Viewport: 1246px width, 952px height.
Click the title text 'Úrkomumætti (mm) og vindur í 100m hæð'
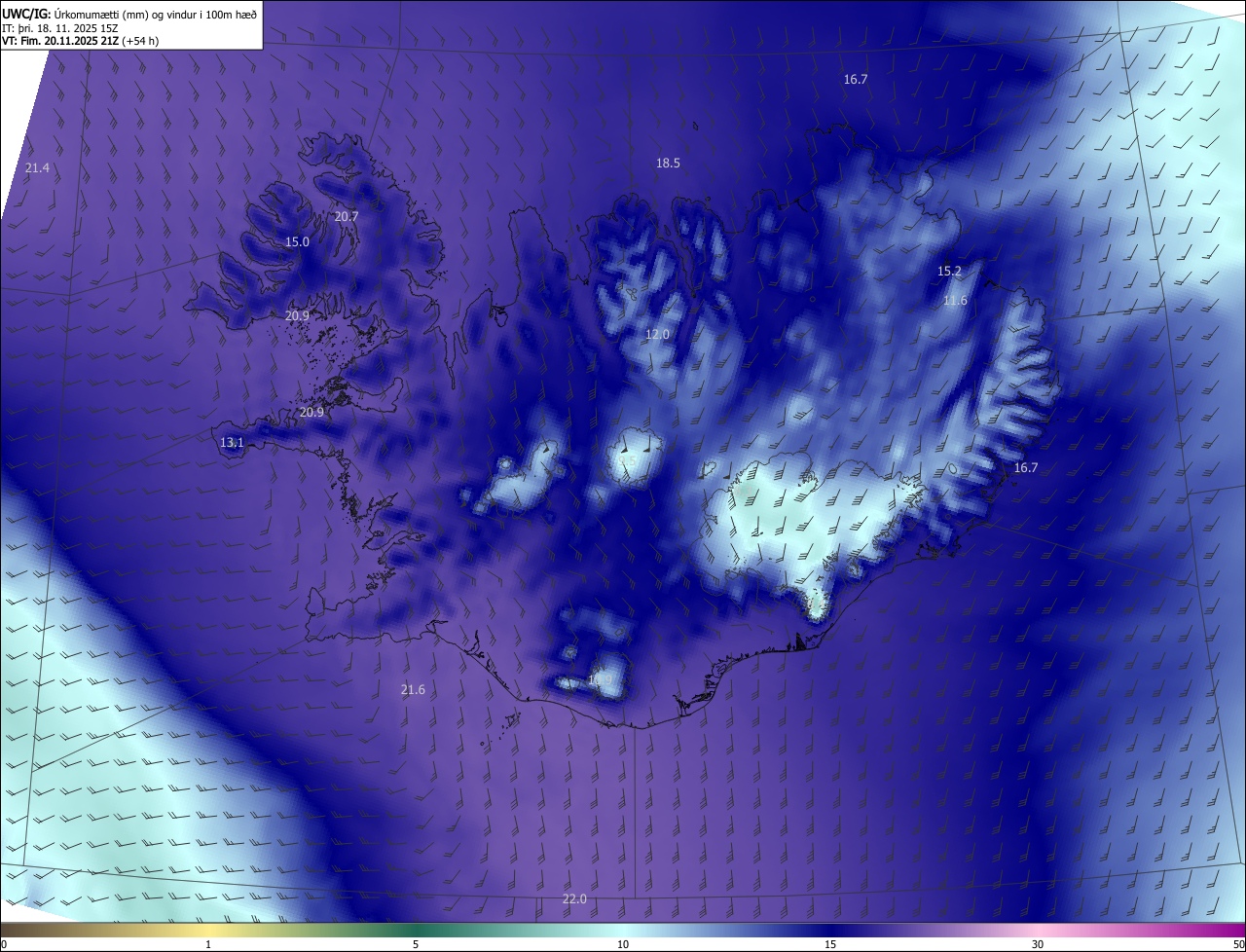[x=155, y=13]
